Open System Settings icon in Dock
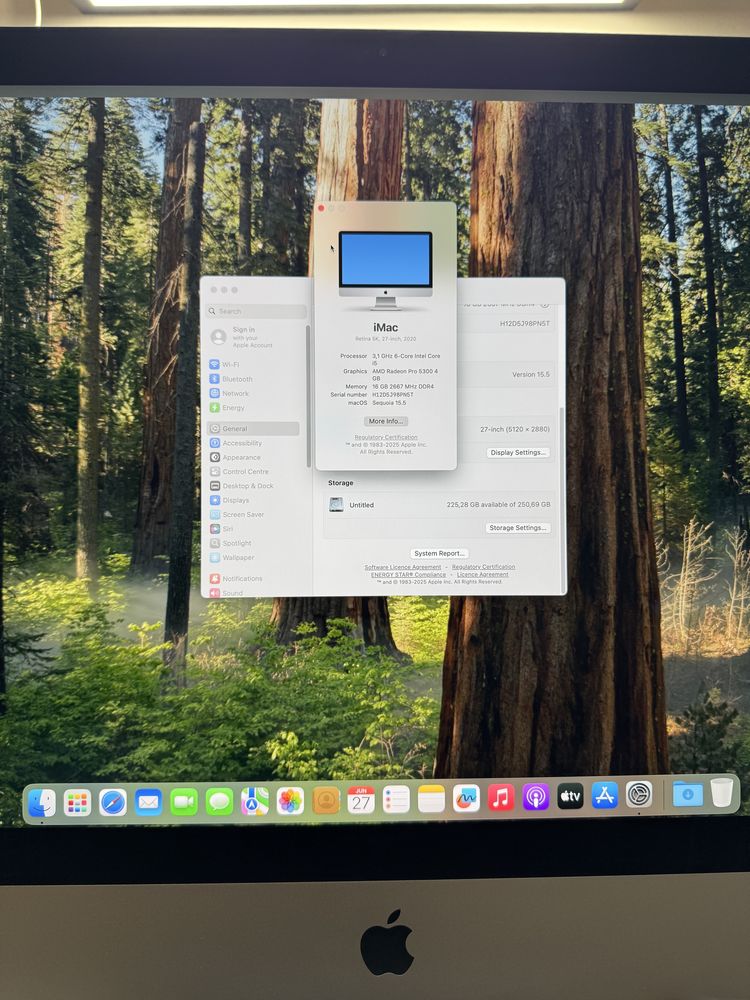The image size is (750, 1000). click(x=639, y=795)
